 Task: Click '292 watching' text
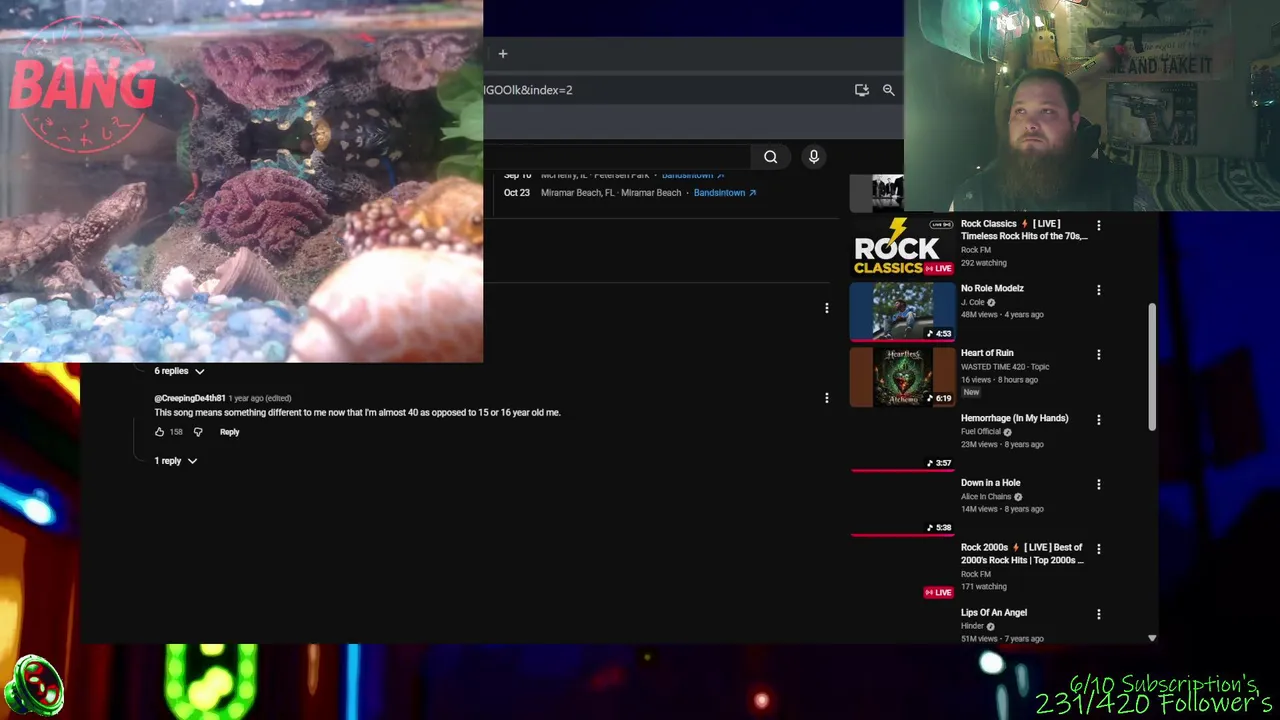coord(984,263)
